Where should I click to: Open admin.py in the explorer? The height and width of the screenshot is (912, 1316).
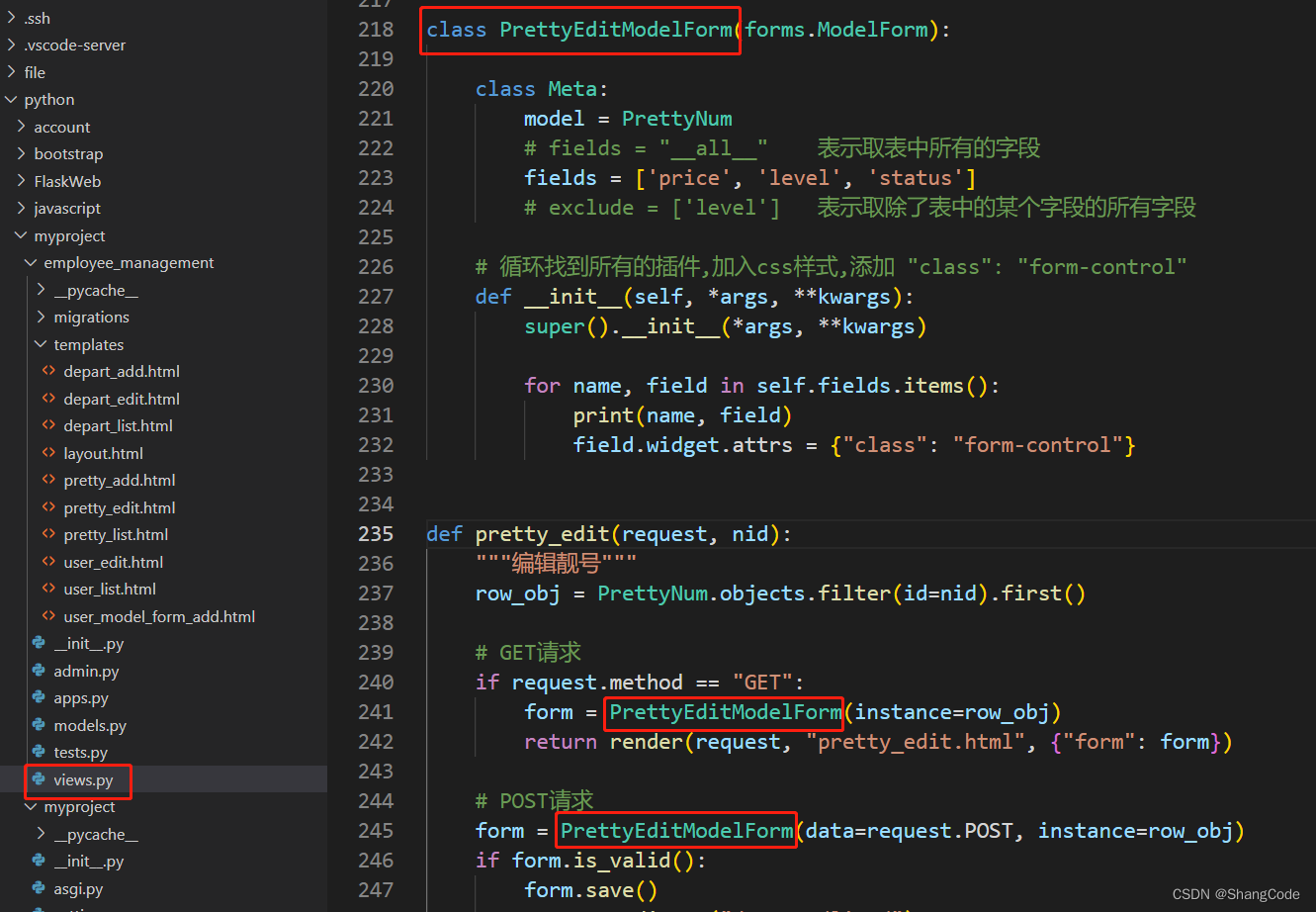click(86, 671)
